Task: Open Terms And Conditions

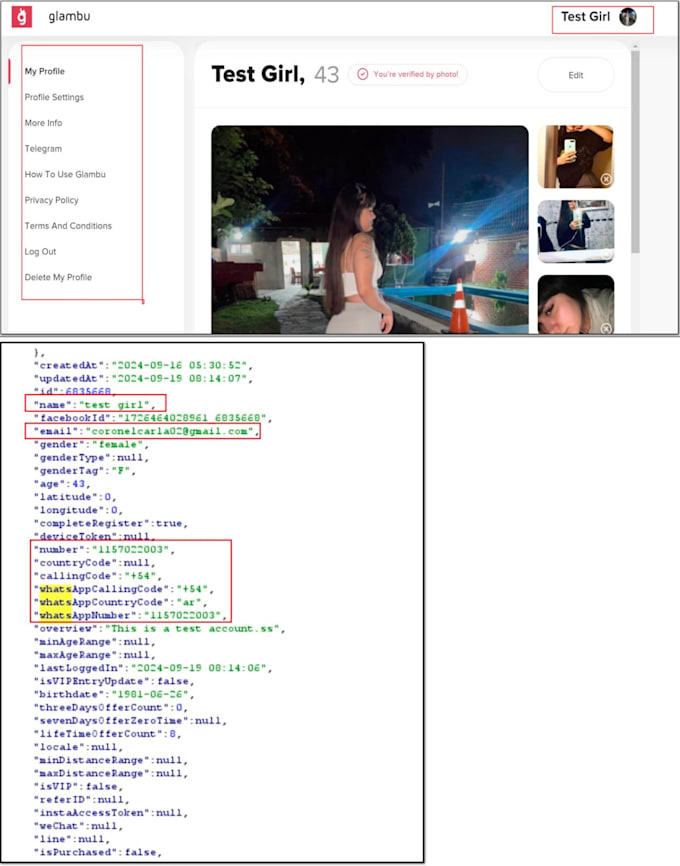Action: (68, 225)
